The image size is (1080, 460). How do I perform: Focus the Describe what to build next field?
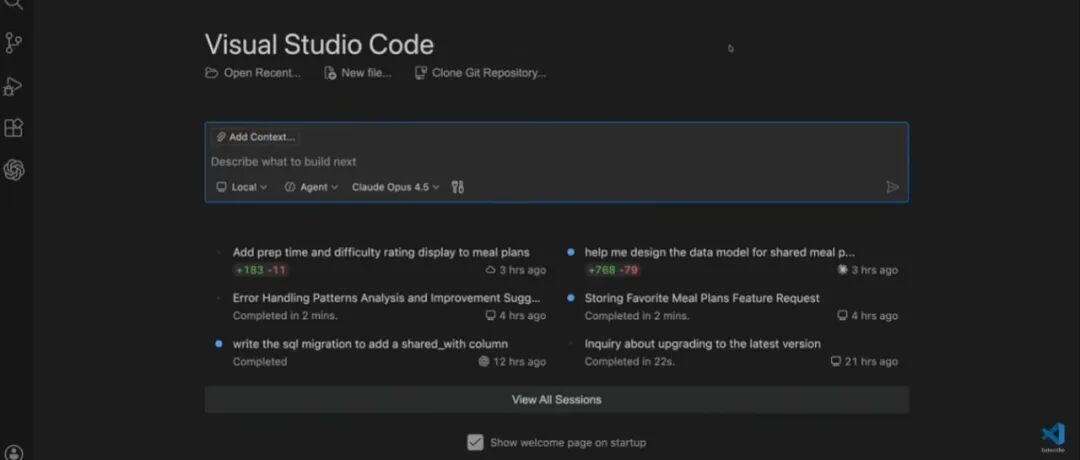click(x=557, y=162)
